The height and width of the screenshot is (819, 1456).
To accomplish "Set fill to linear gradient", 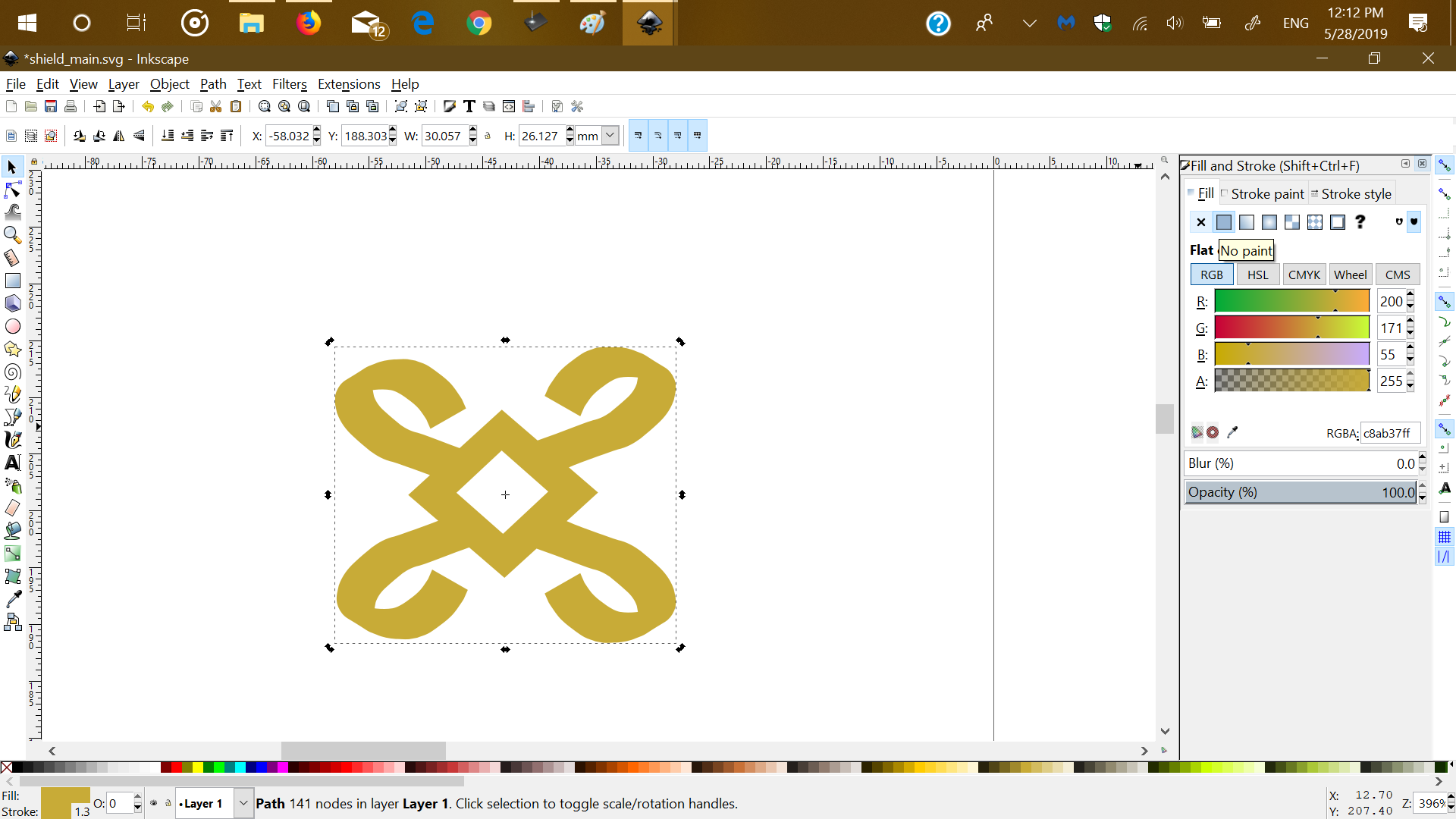I will [1247, 222].
